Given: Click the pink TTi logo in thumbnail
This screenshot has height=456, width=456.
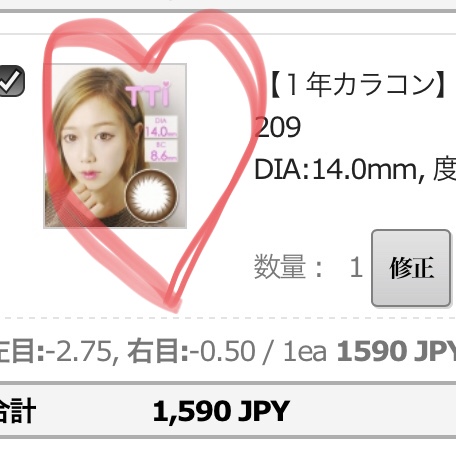Looking at the screenshot, I should pyautogui.click(x=148, y=94).
